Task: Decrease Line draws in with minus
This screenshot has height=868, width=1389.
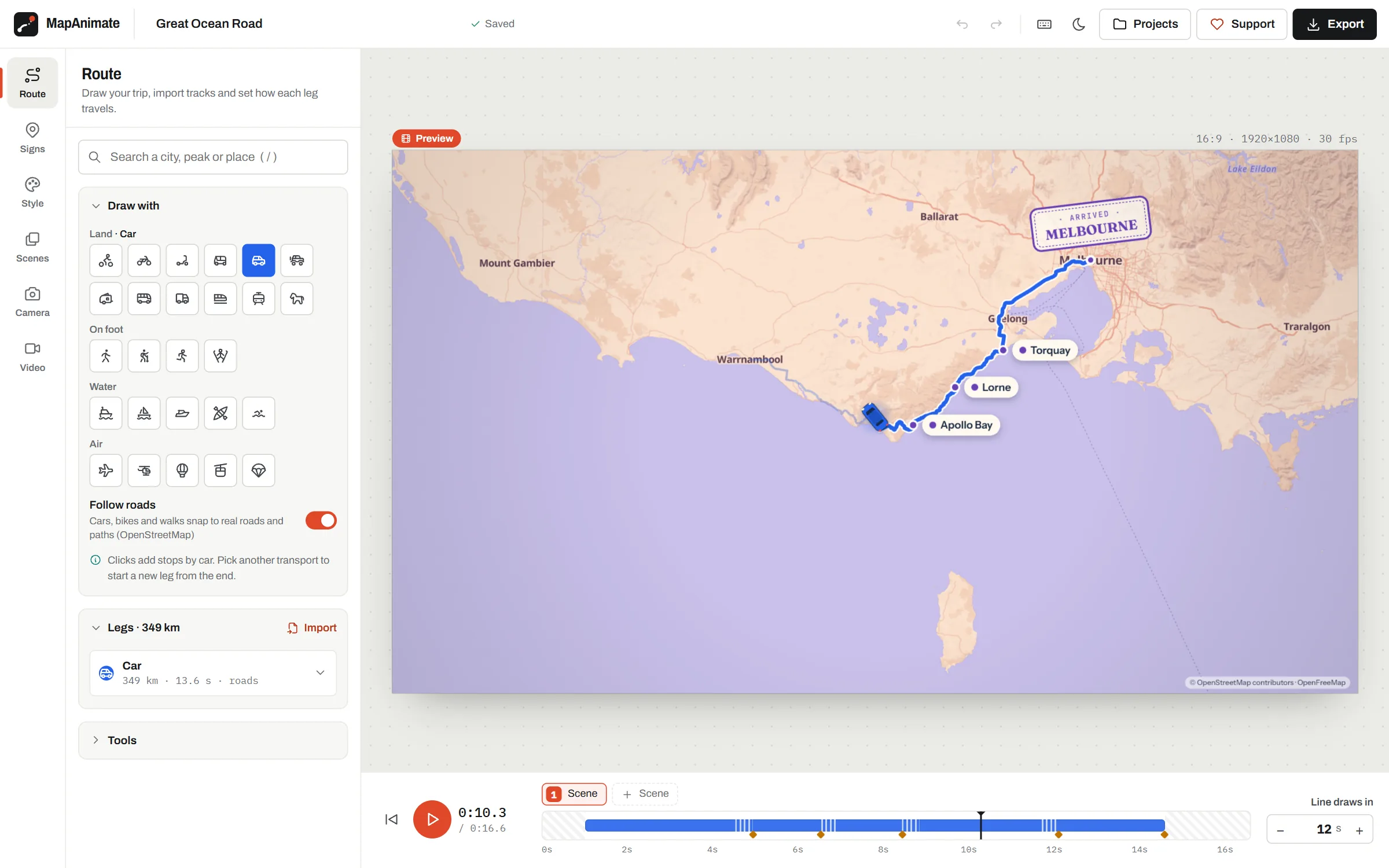Action: coord(1280,830)
